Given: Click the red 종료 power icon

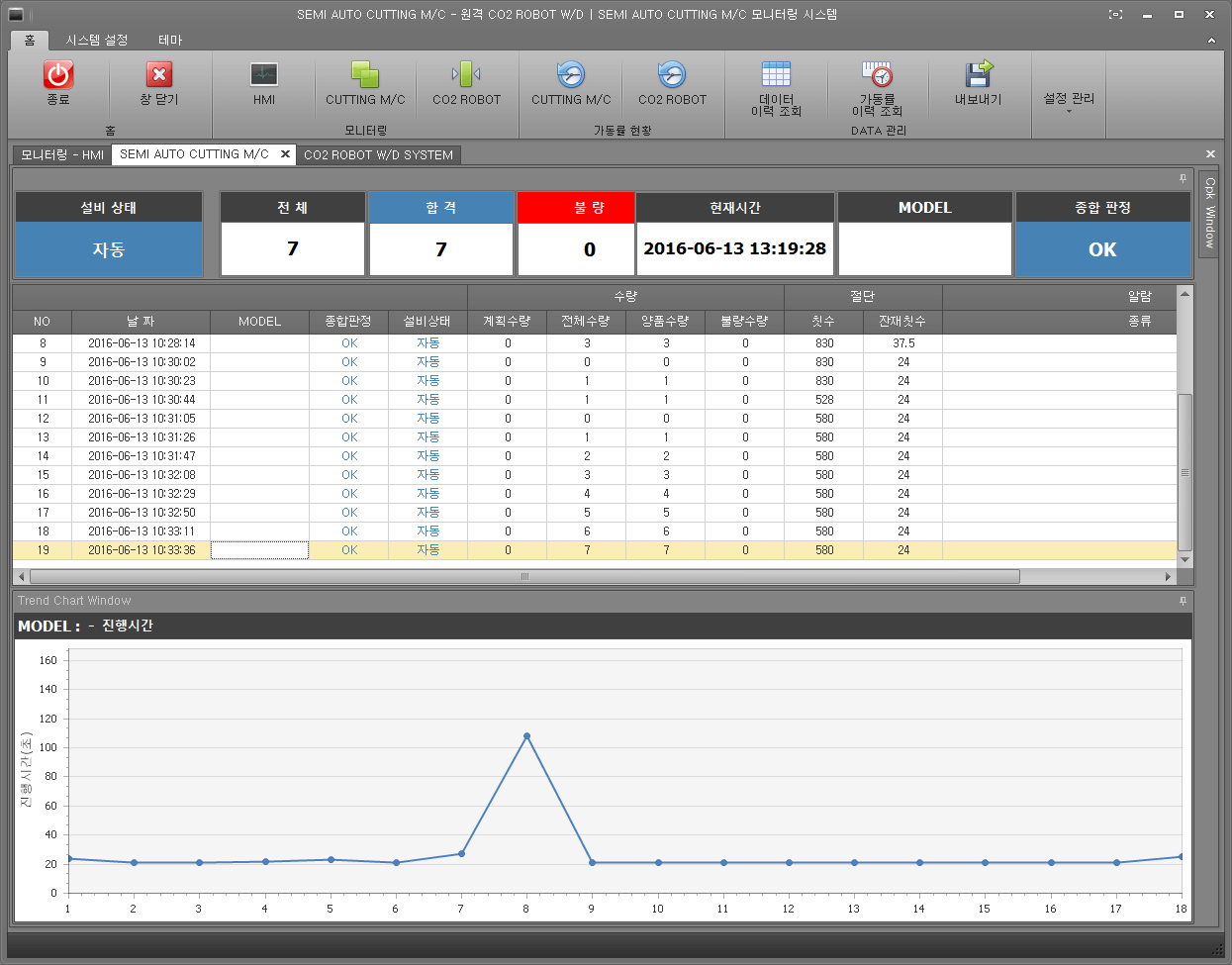Looking at the screenshot, I should point(58,75).
